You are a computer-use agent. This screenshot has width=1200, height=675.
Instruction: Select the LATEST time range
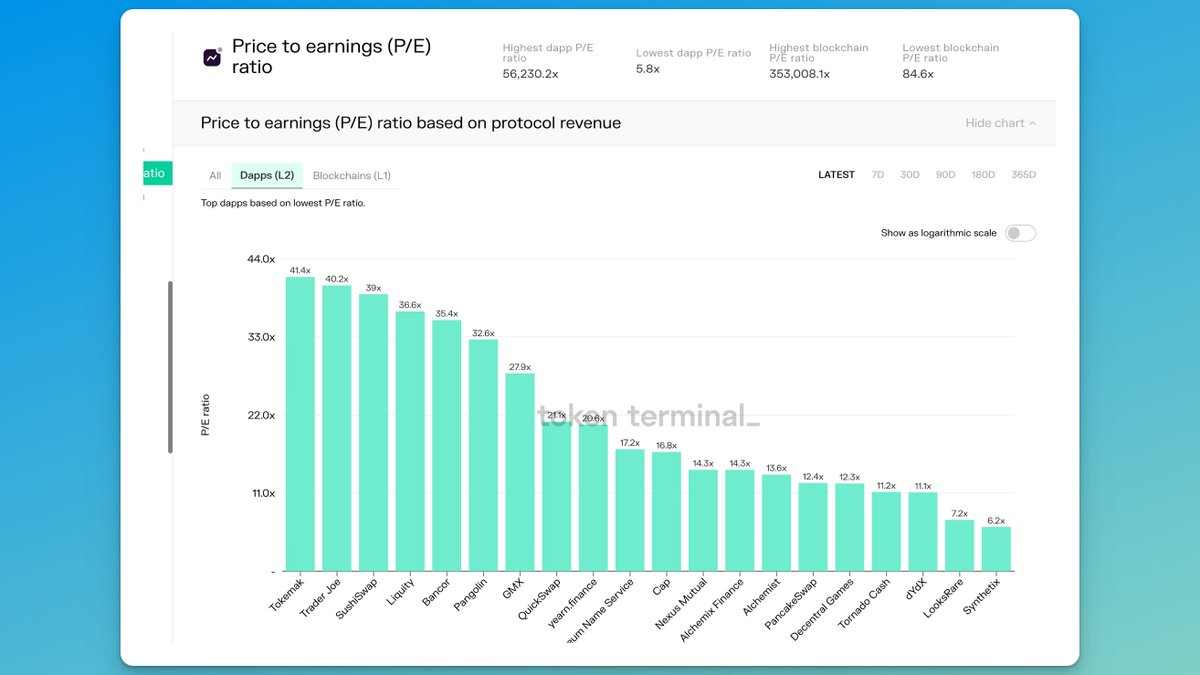[x=836, y=175]
